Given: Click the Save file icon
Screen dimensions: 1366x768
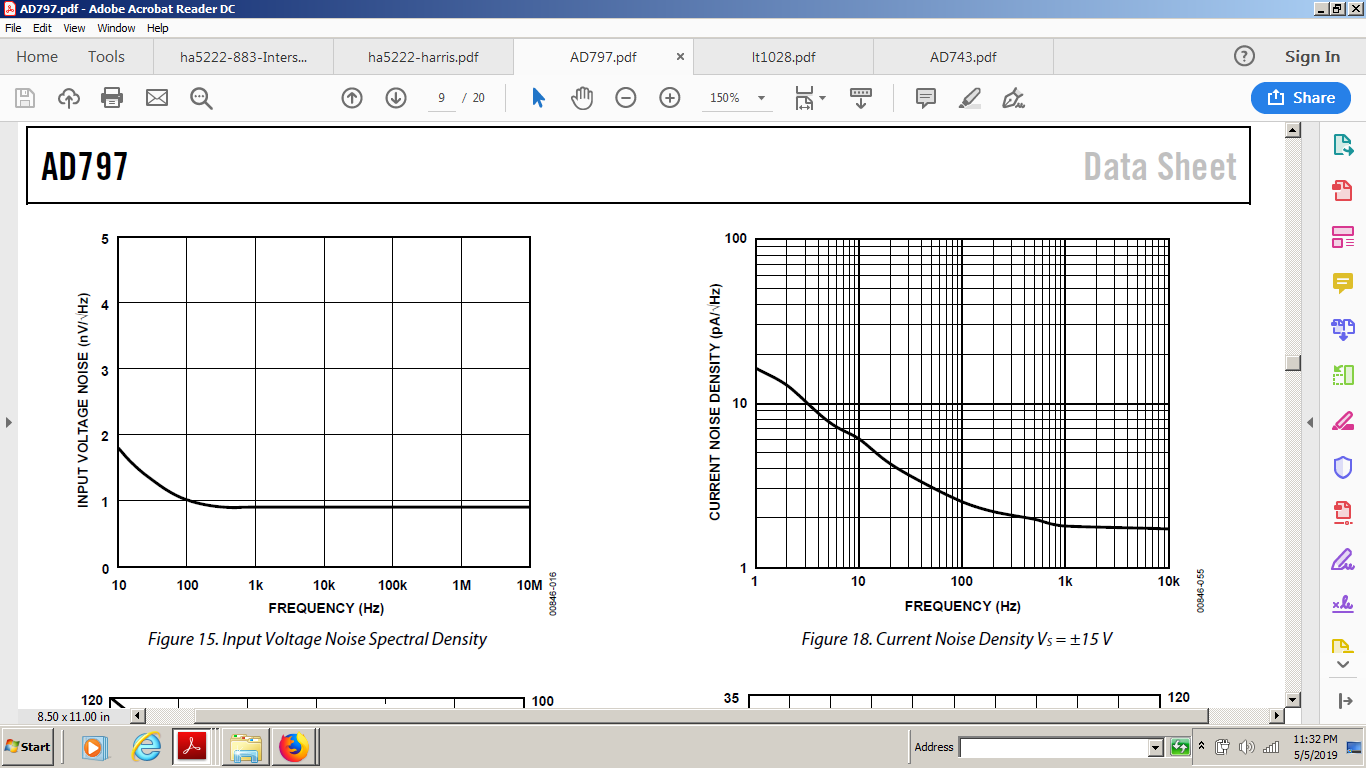Looking at the screenshot, I should pyautogui.click(x=25, y=98).
